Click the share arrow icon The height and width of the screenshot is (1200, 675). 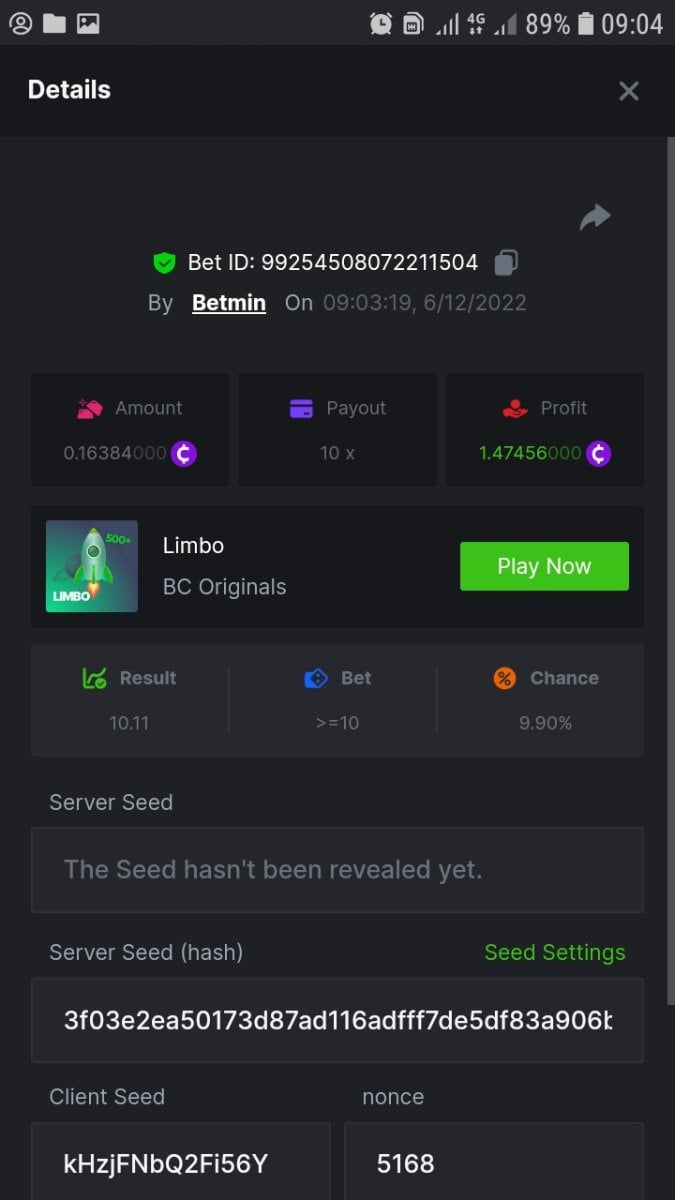[x=595, y=217]
